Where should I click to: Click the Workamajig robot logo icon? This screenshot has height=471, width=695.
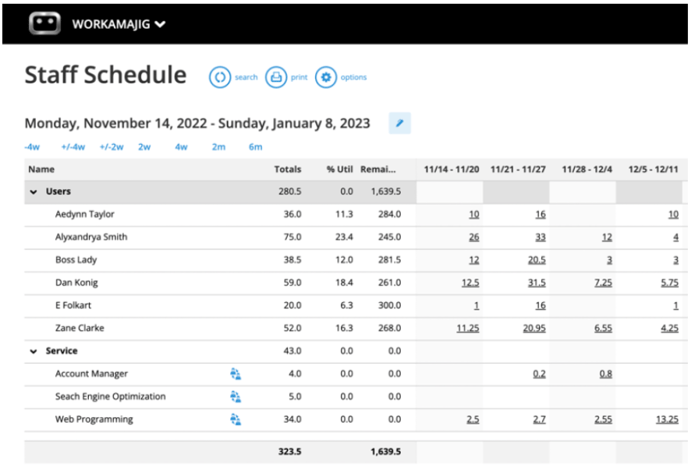click(45, 23)
